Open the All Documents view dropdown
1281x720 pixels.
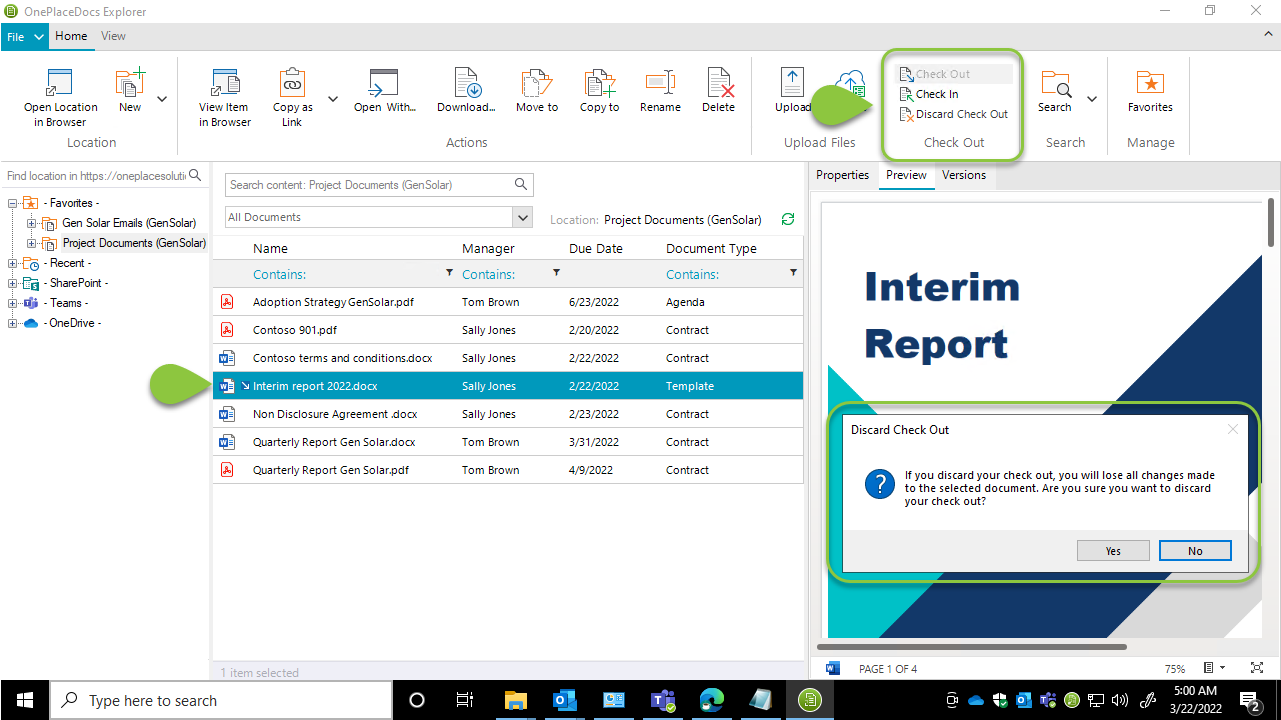pos(522,217)
